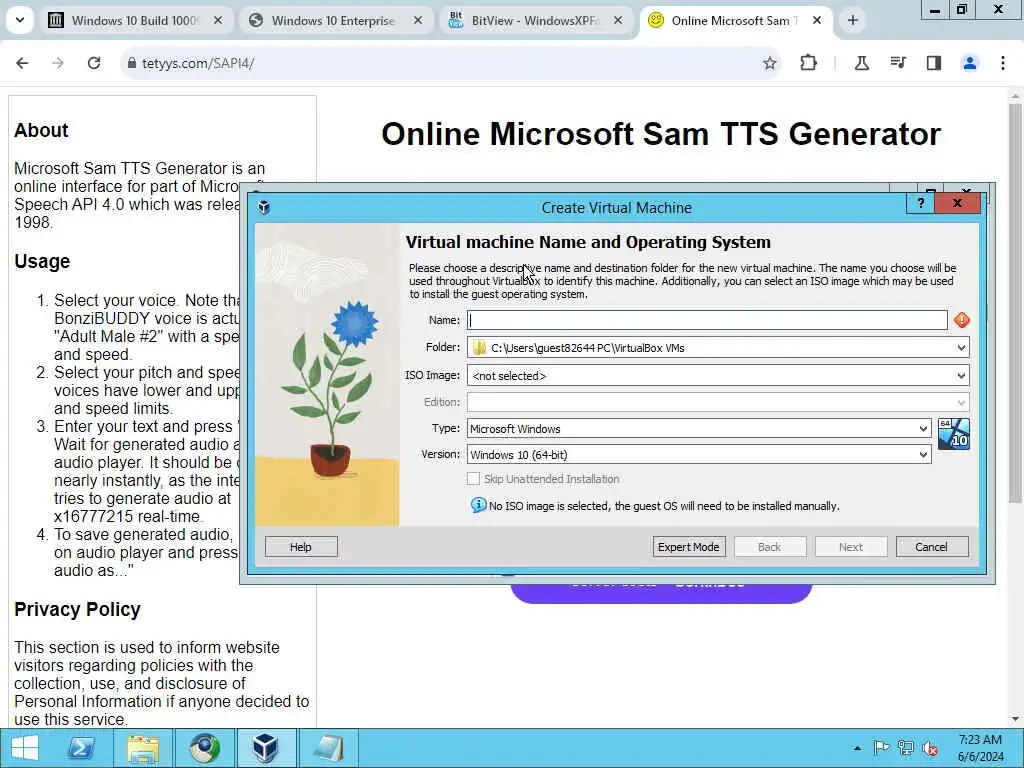The height and width of the screenshot is (768, 1024).
Task: Click the taskbar clock showing 7:23 AM
Action: 980,748
